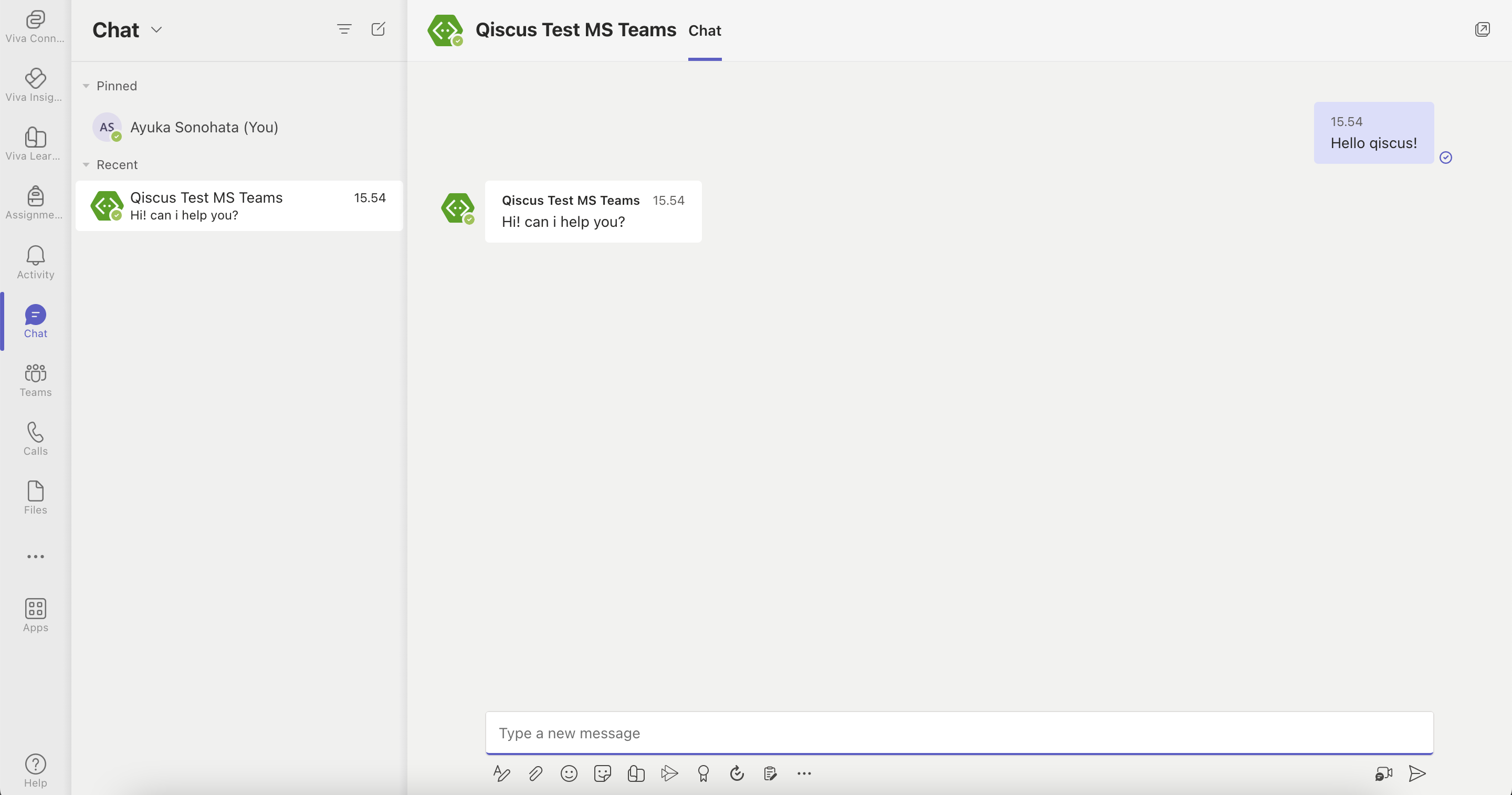The width and height of the screenshot is (1512, 795).
Task: Open the message Format options
Action: tap(501, 773)
